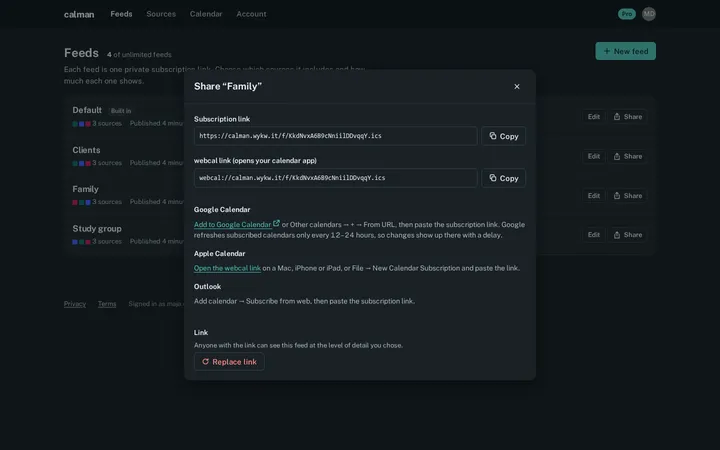Click external-link icon beside Google Calendar link
The image size is (720, 450).
click(x=276, y=223)
